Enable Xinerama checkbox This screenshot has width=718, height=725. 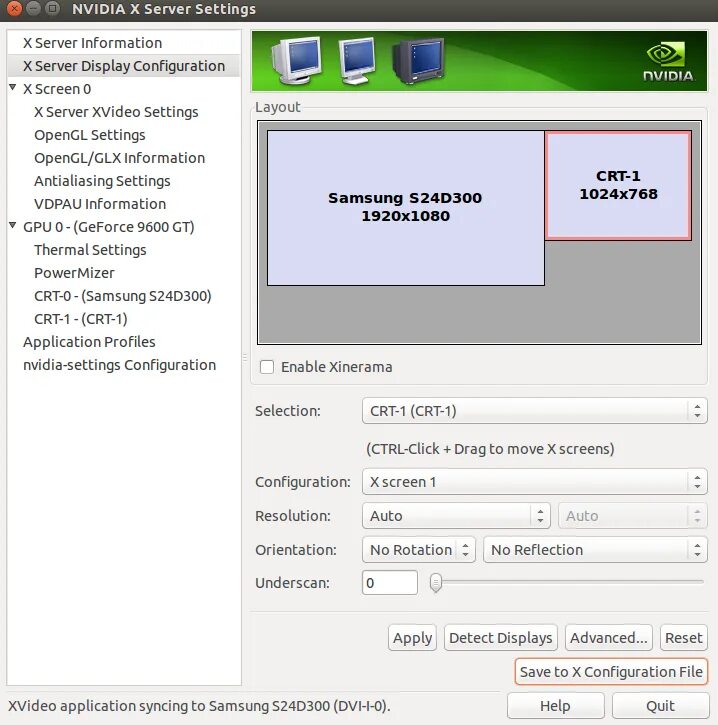point(267,367)
